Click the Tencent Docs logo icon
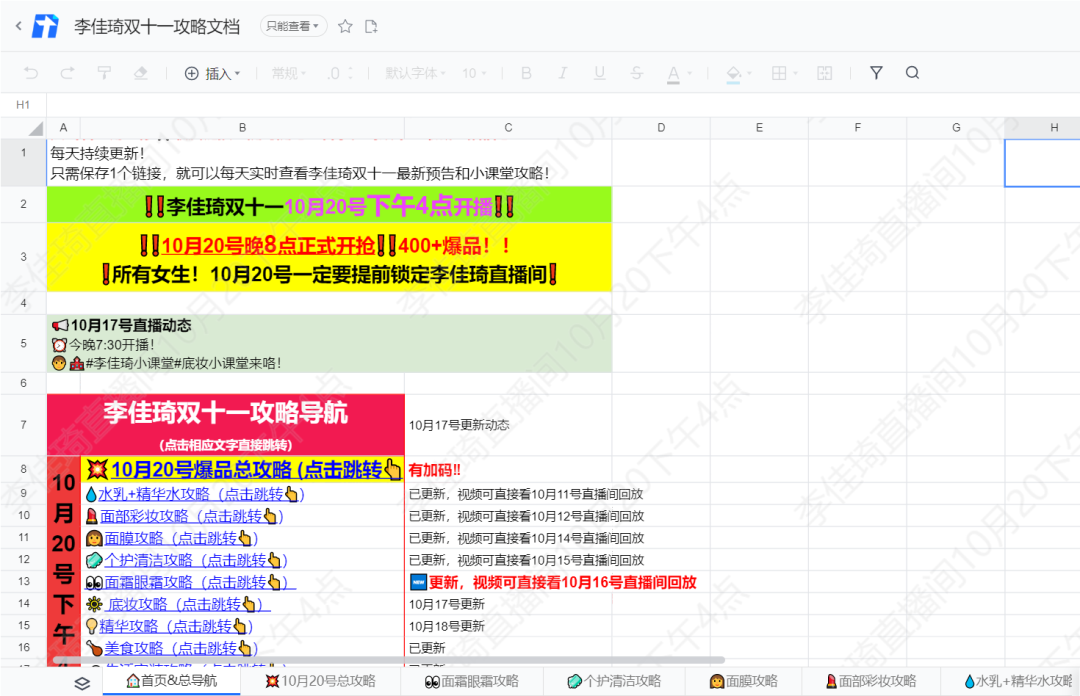The image size is (1080, 696). point(45,26)
